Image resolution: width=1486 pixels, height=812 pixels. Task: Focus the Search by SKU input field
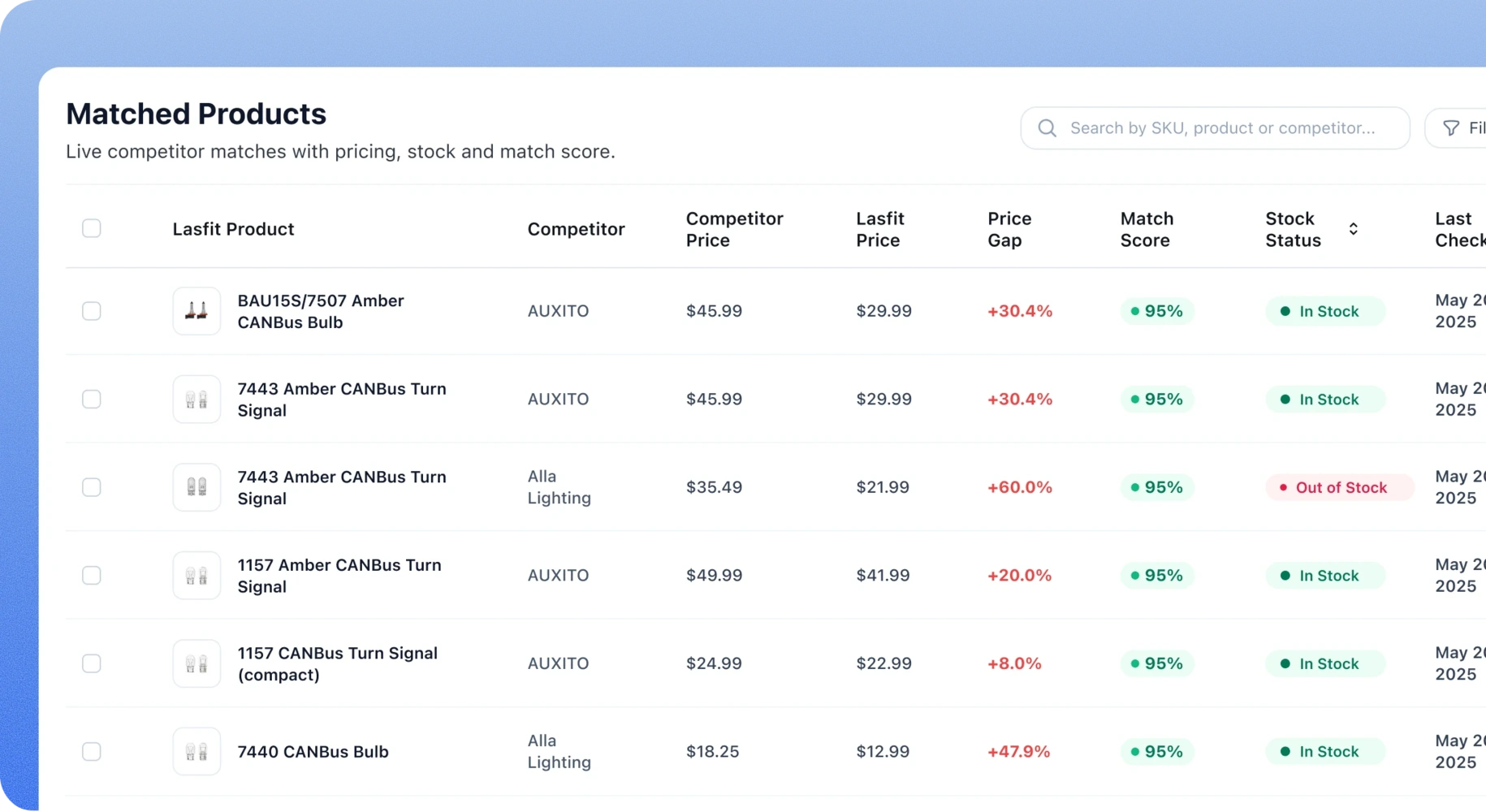tap(1215, 128)
